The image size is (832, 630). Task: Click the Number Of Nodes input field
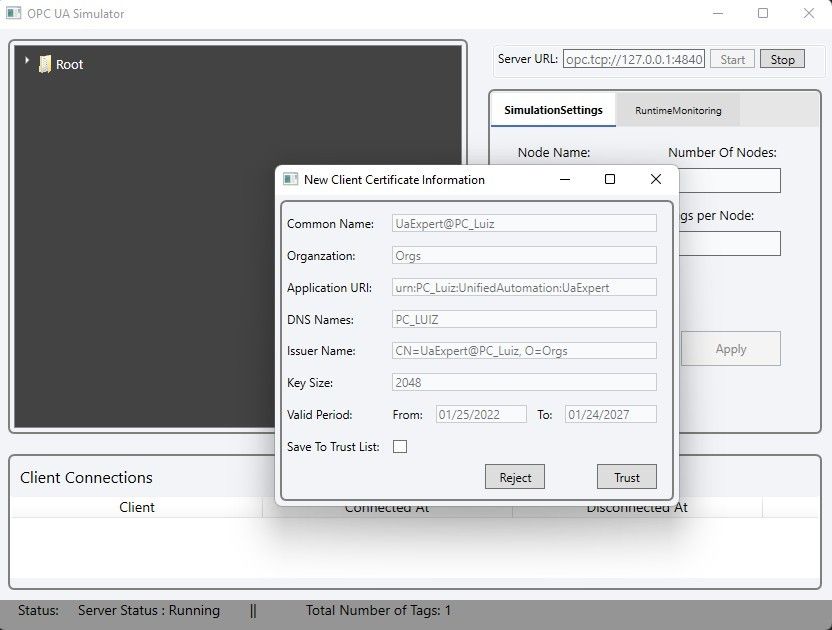730,181
